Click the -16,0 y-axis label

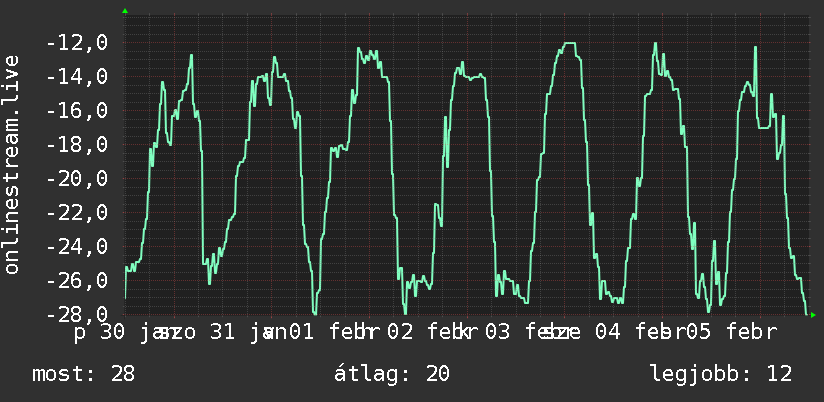pos(77,111)
